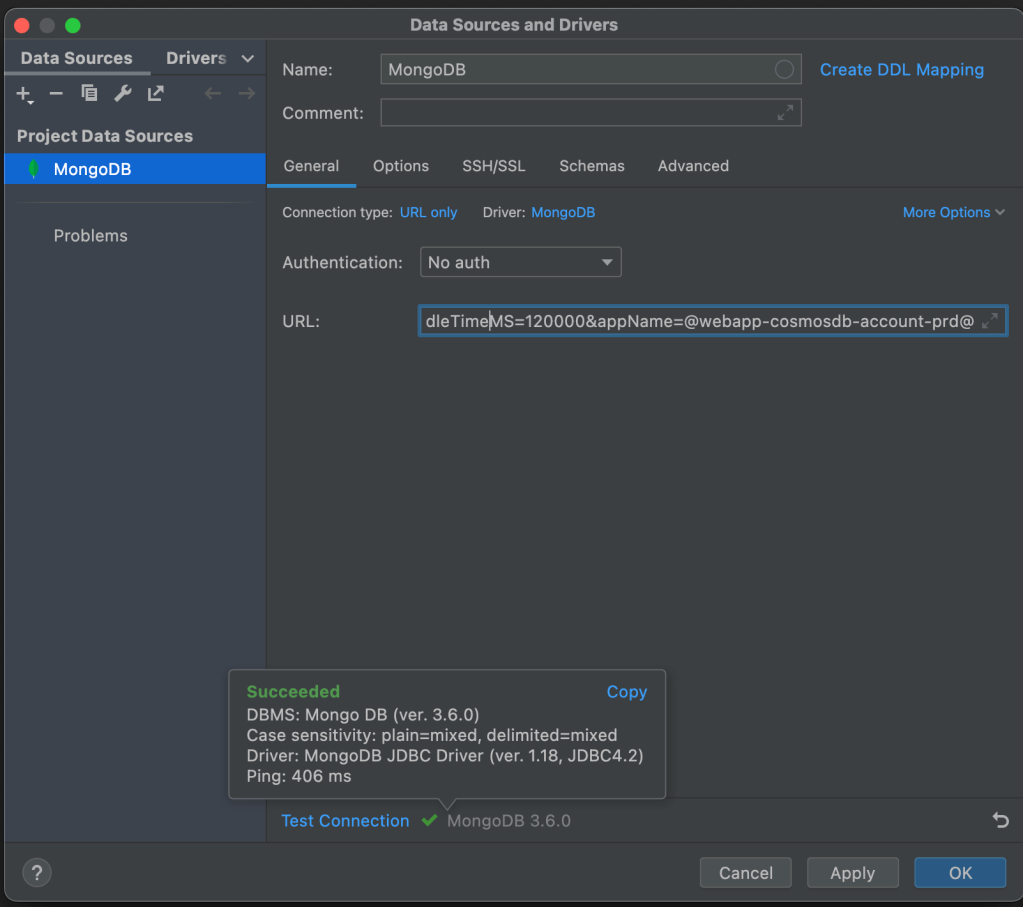
Task: Duplicate the selected data source
Action: (89, 94)
